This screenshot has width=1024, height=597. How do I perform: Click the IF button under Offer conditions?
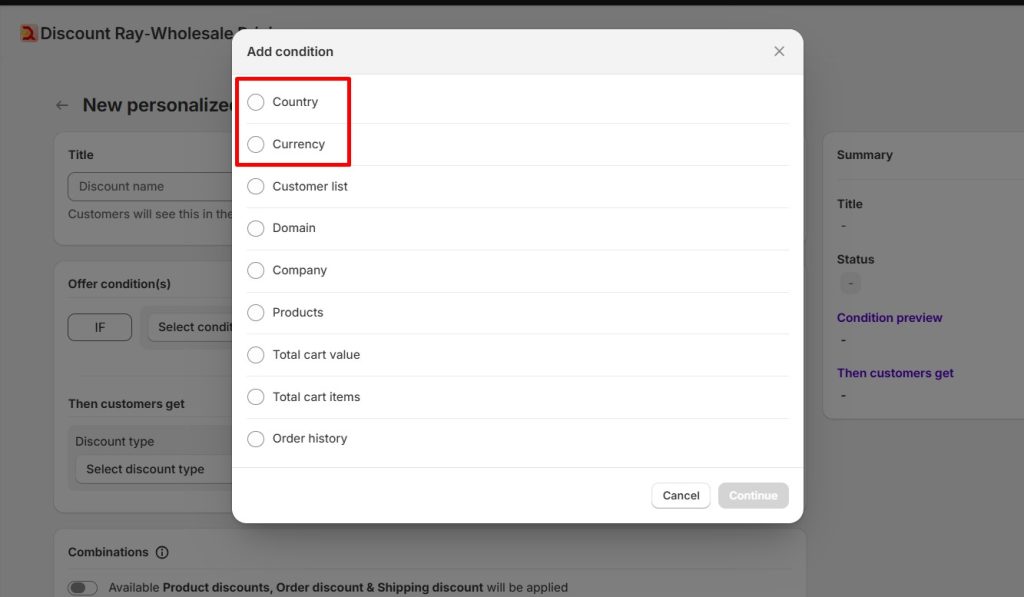tap(99, 327)
